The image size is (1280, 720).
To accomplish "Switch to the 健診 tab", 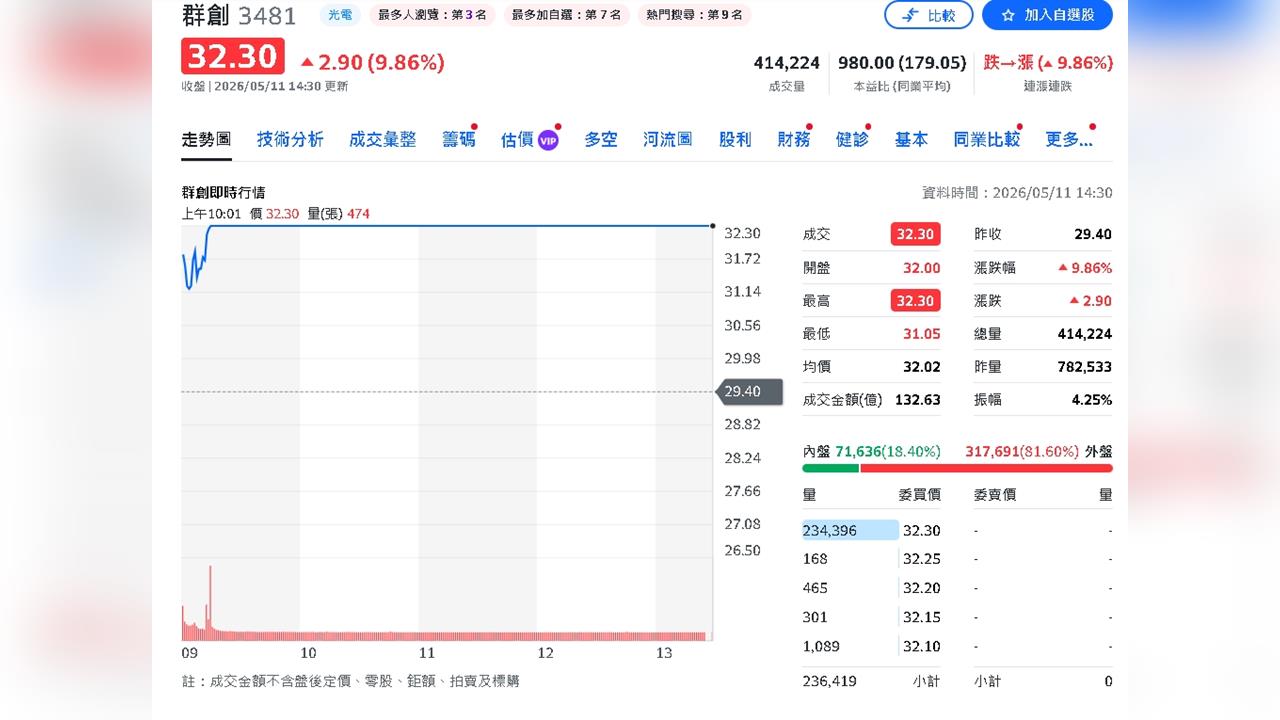I will (x=852, y=140).
